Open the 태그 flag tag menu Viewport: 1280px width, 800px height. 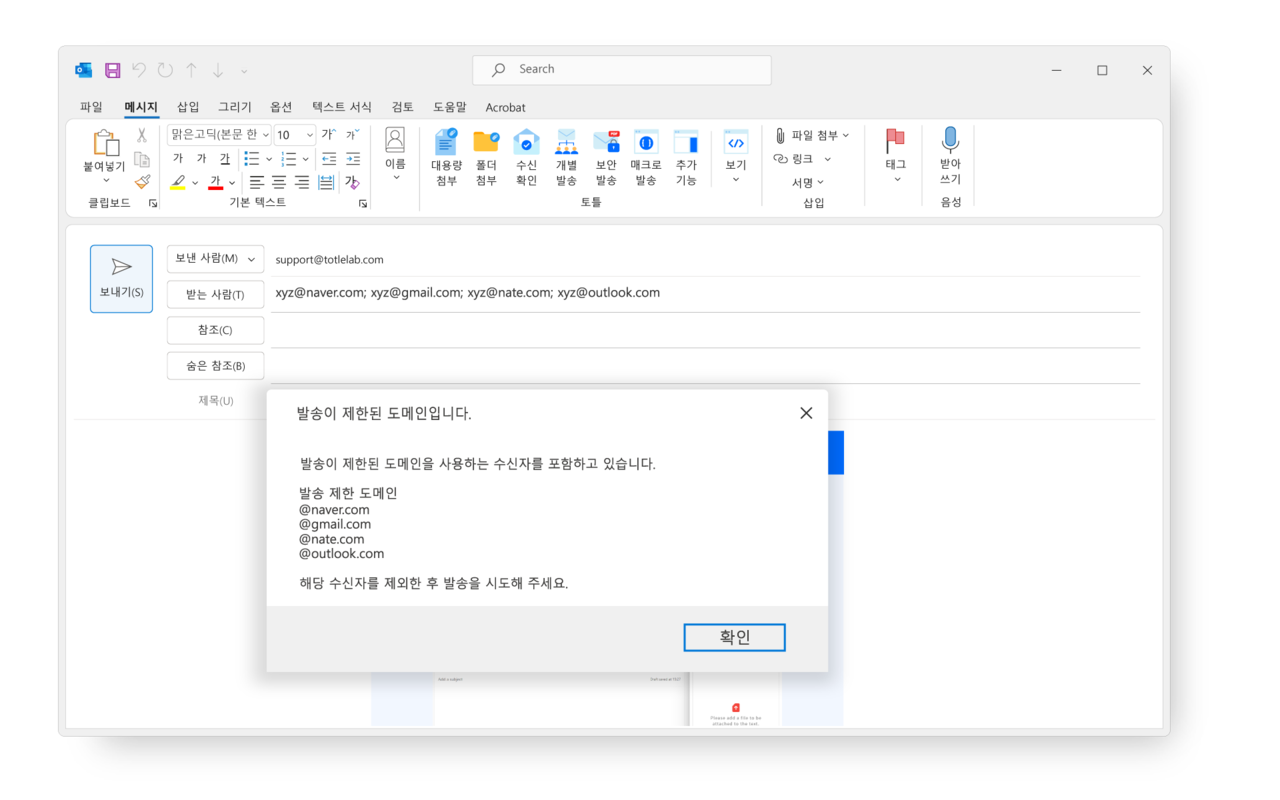click(x=896, y=156)
